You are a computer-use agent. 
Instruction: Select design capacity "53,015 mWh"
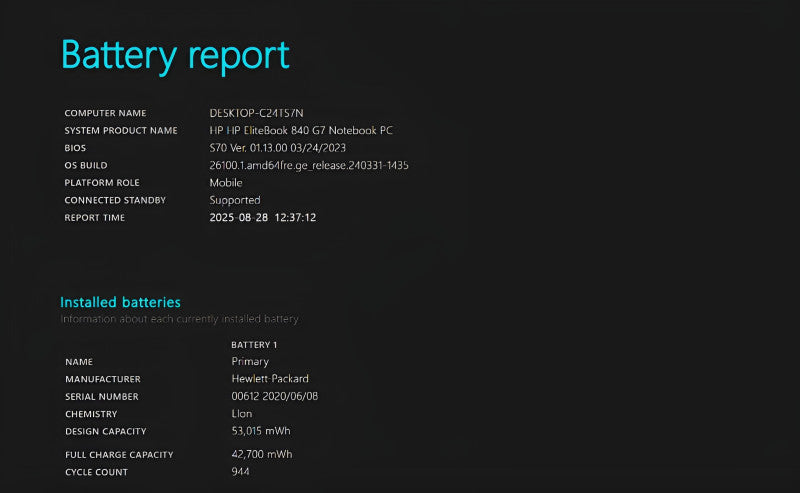pyautogui.click(x=261, y=431)
